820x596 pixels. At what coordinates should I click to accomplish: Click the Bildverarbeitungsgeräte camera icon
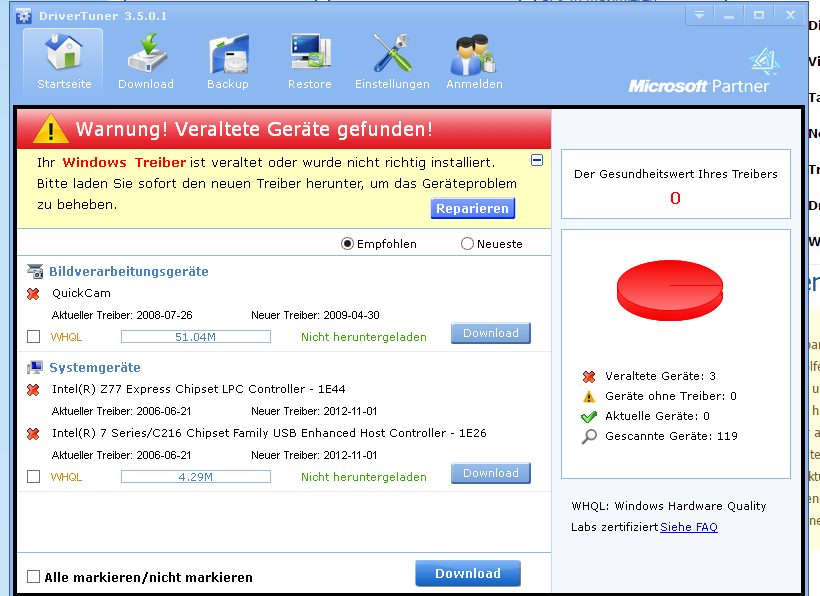click(x=35, y=271)
